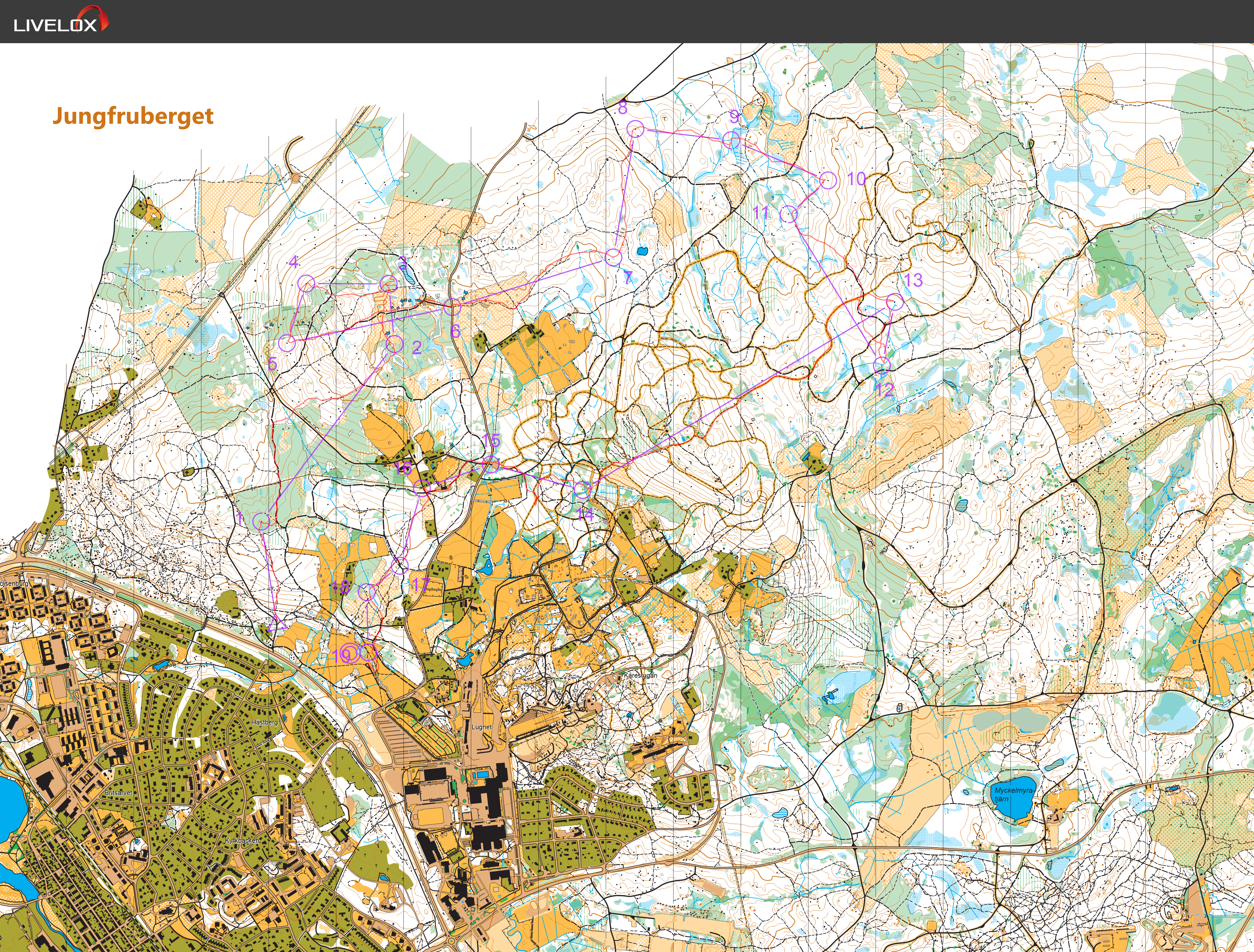Select control circle 5 on the course
1254x952 pixels.
(x=287, y=342)
